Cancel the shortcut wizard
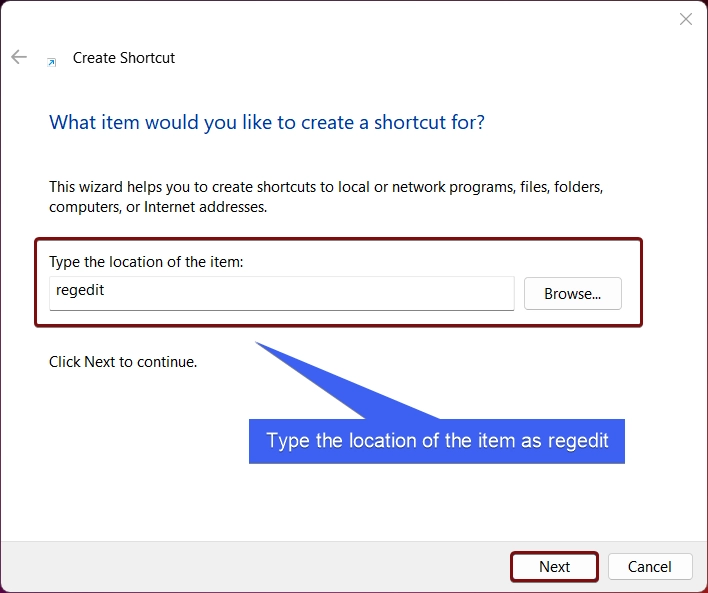708x593 pixels. pyautogui.click(x=650, y=566)
